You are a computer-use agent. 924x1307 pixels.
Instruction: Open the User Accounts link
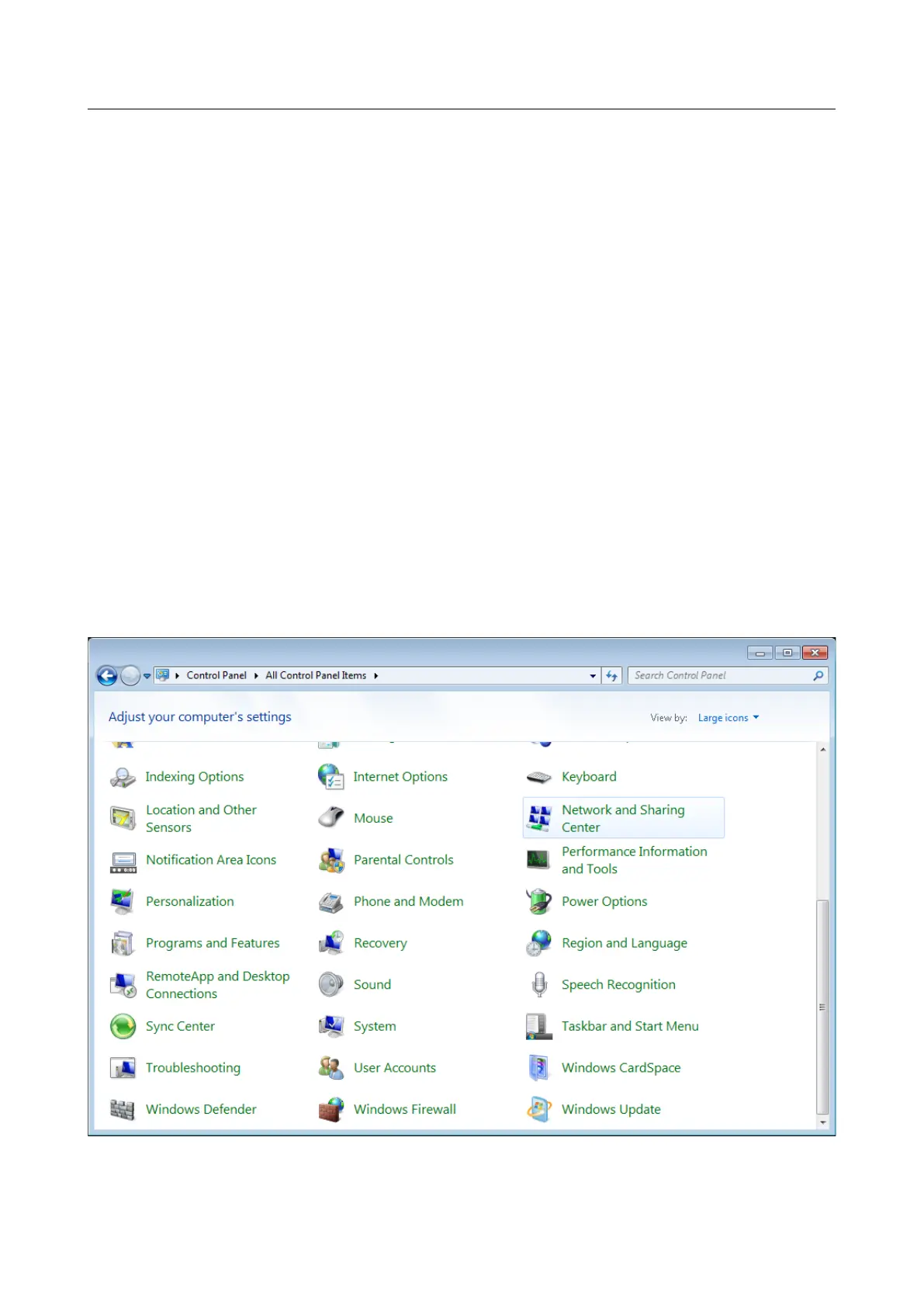click(x=395, y=1068)
